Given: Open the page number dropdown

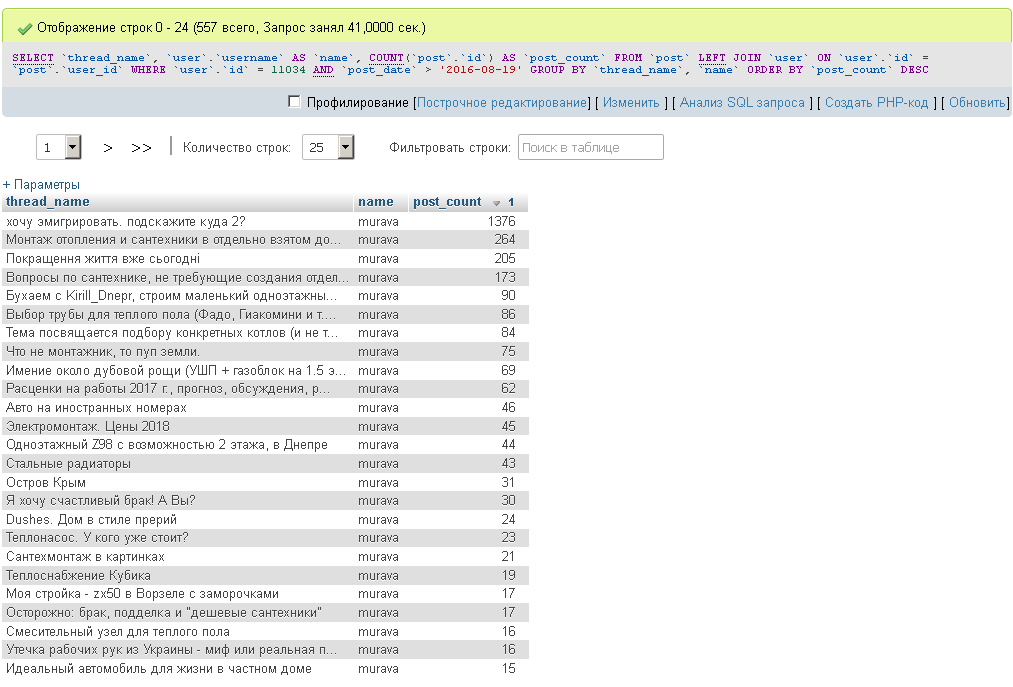Looking at the screenshot, I should point(58,147).
